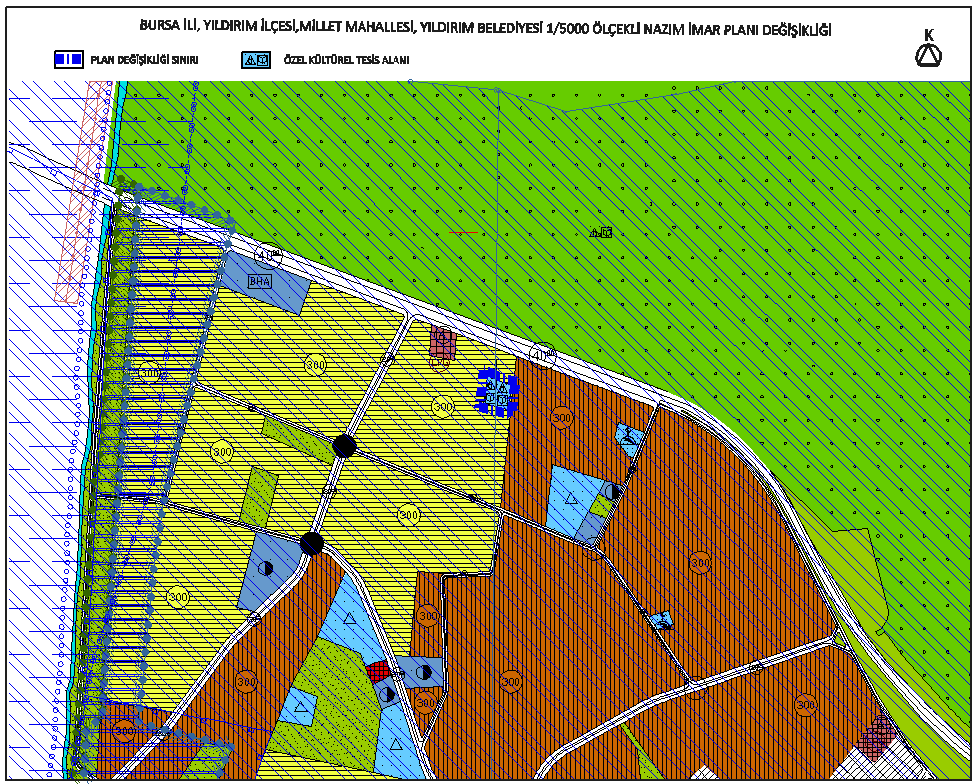Image resolution: width=976 pixels, height=784 pixels.
Task: Click the short red line in the green zone
Action: click(x=463, y=232)
